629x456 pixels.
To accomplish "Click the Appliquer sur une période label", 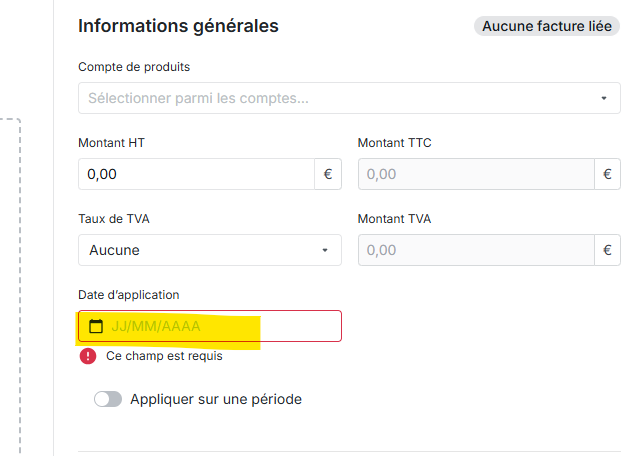I will pyautogui.click(x=215, y=399).
